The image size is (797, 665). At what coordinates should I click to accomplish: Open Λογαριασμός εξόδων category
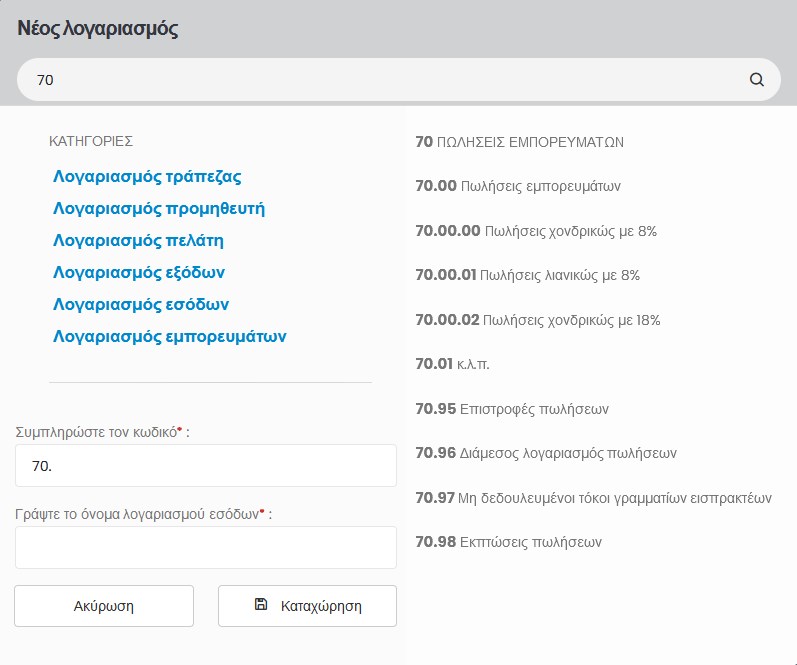click(139, 273)
